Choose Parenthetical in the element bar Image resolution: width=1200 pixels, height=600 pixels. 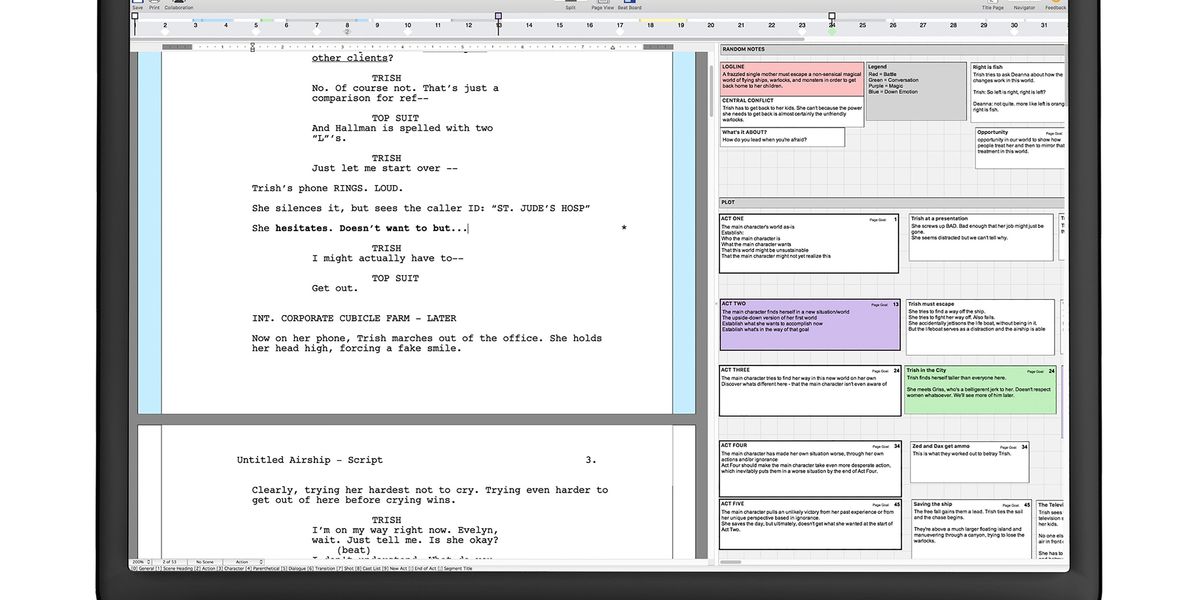tap(266, 569)
